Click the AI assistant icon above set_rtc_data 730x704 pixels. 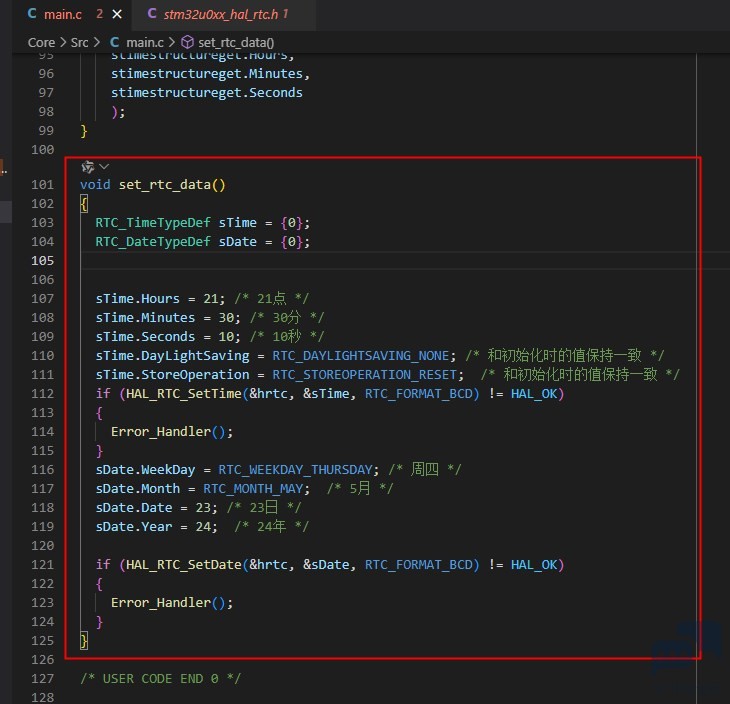click(x=88, y=166)
